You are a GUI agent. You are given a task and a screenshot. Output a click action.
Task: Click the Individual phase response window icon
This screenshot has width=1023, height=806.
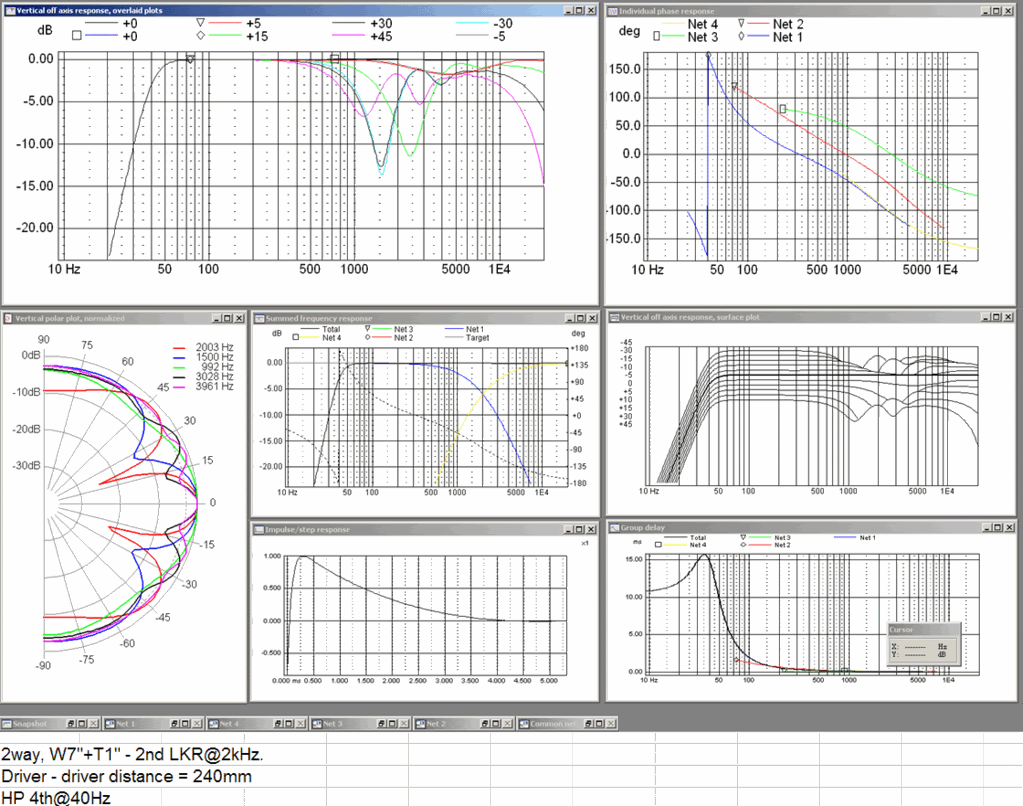pos(612,11)
